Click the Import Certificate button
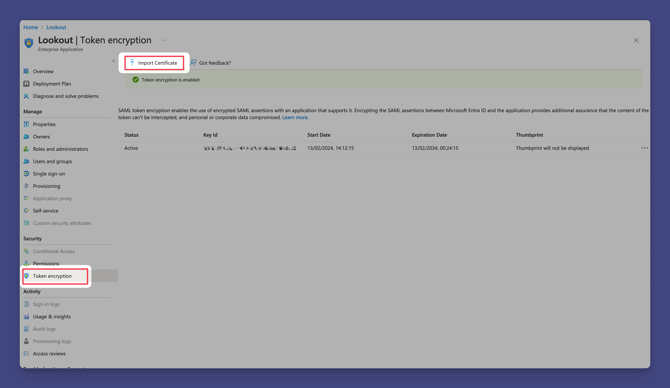This screenshot has height=388, width=670. (x=154, y=63)
